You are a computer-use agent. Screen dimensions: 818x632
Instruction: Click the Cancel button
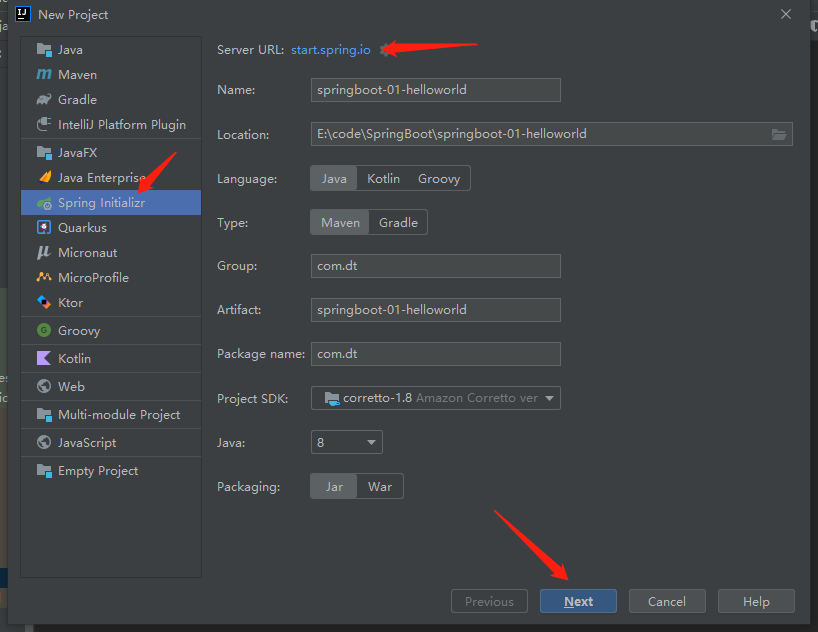(x=667, y=601)
